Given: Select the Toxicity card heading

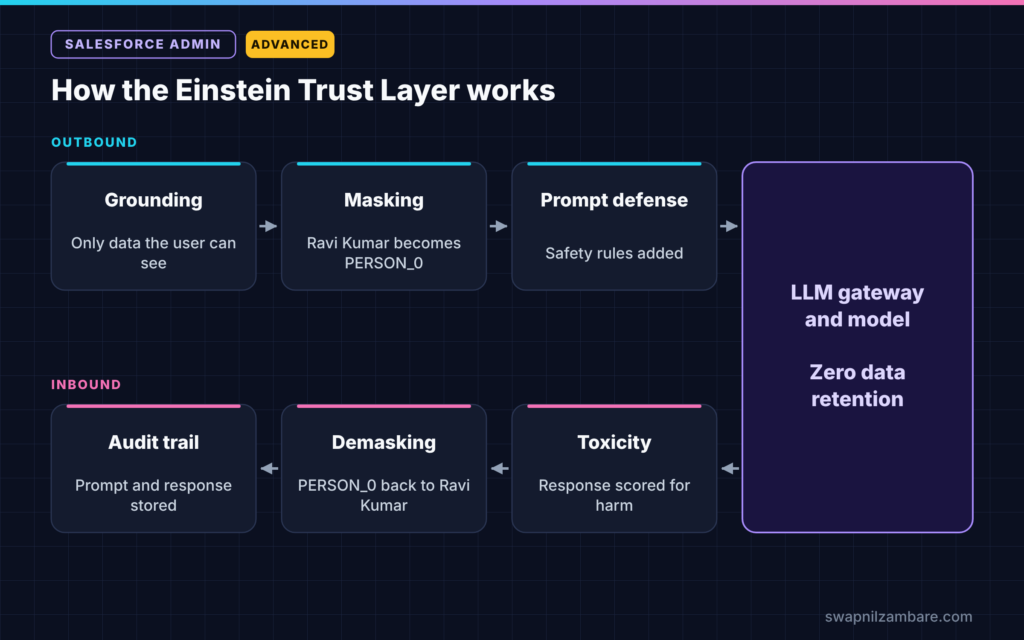Looking at the screenshot, I should (614, 442).
